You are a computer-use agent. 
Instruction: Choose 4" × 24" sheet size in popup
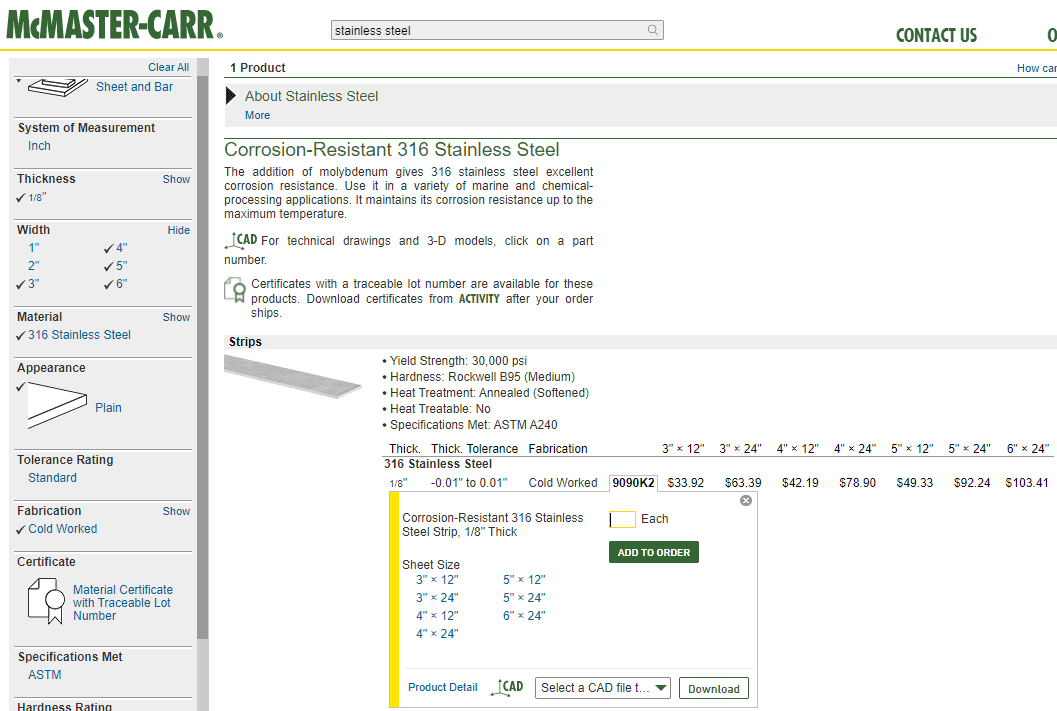pyautogui.click(x=437, y=634)
